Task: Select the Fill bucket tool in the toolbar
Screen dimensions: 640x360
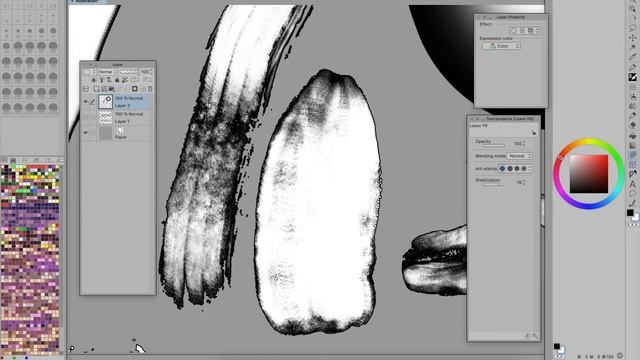Action: click(x=632, y=136)
